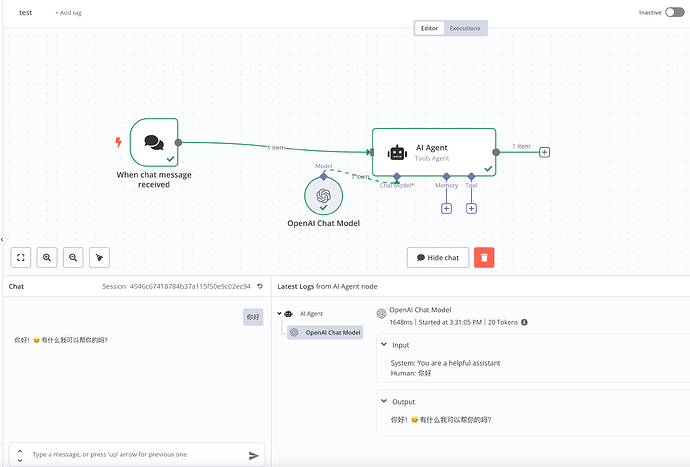This screenshot has width=690, height=467.
Task: Add a Tool sub-node plus button
Action: (471, 209)
